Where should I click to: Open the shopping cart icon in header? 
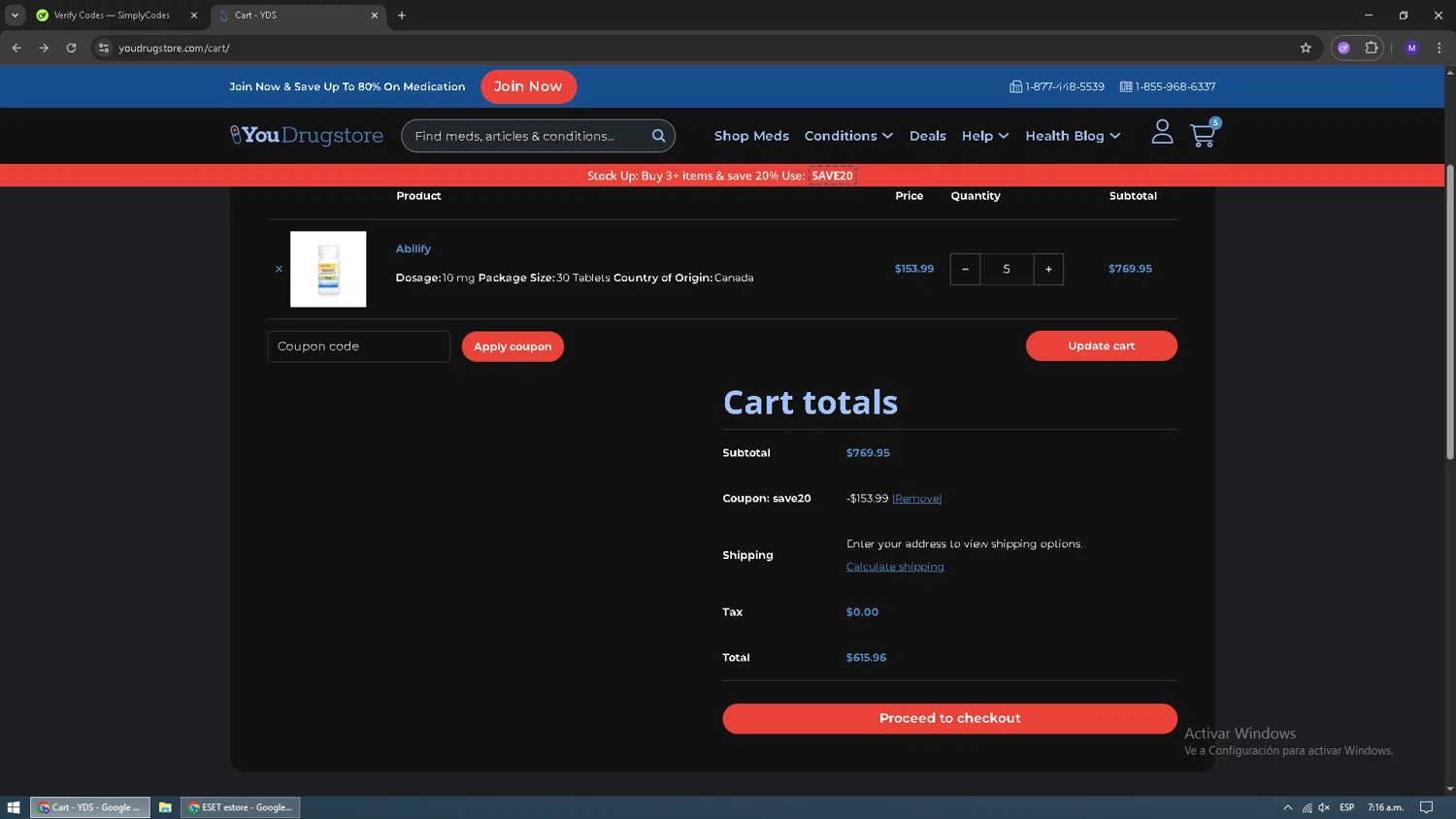tap(1204, 134)
